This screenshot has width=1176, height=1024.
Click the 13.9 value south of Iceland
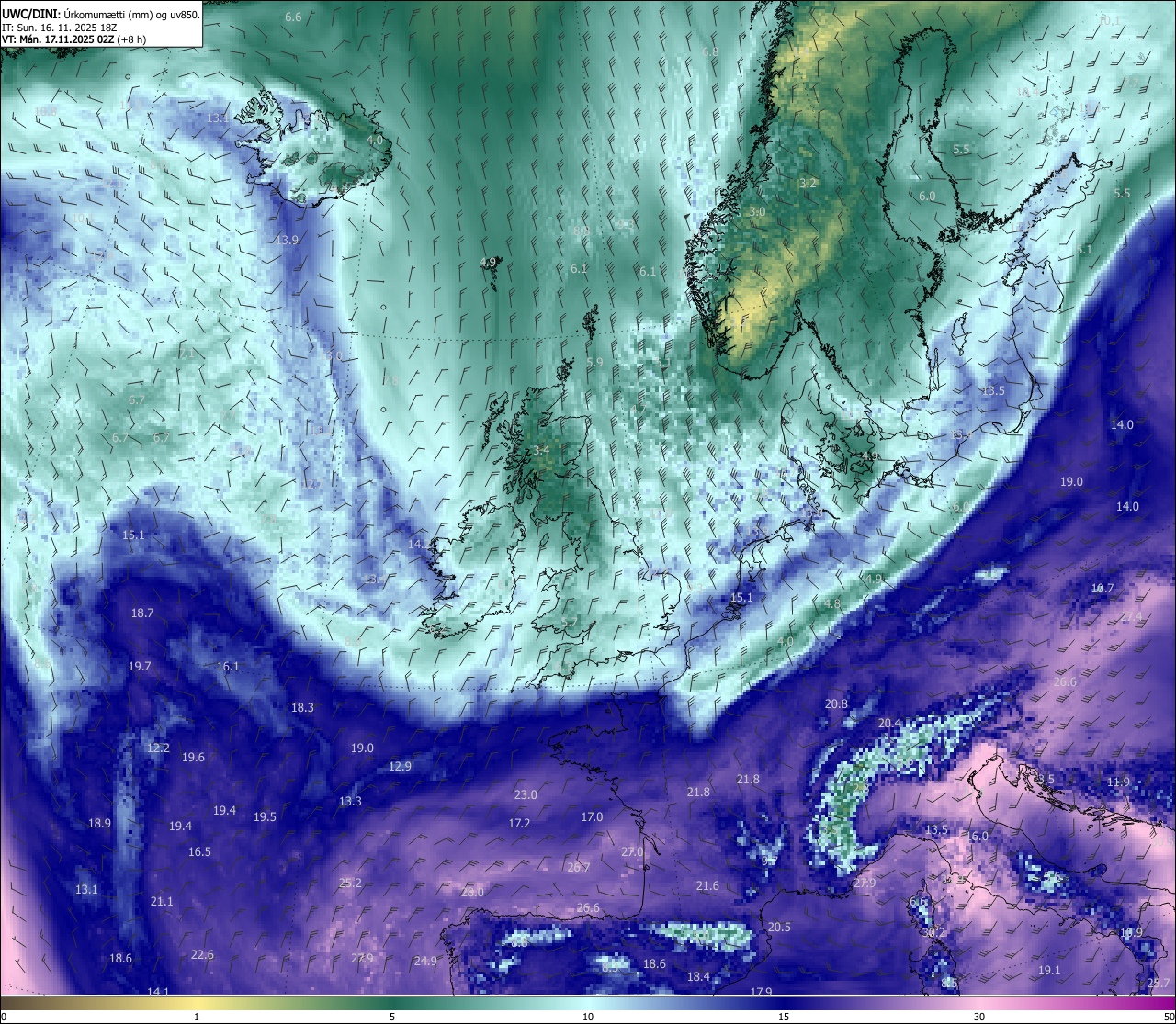click(x=288, y=240)
